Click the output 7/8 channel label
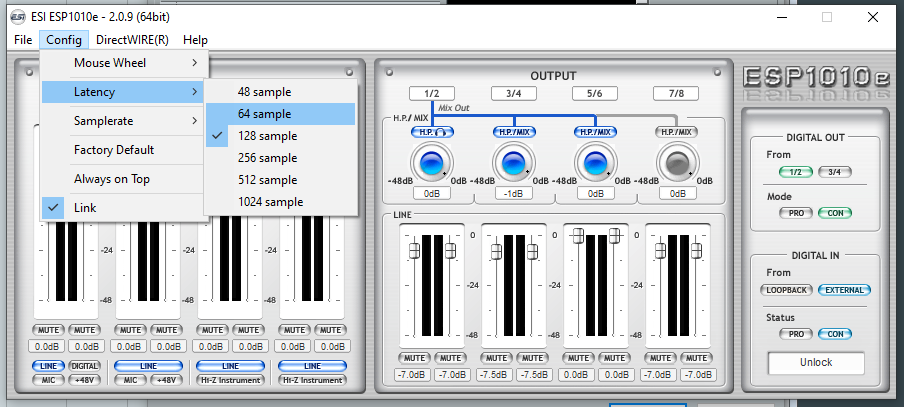 coord(676,93)
